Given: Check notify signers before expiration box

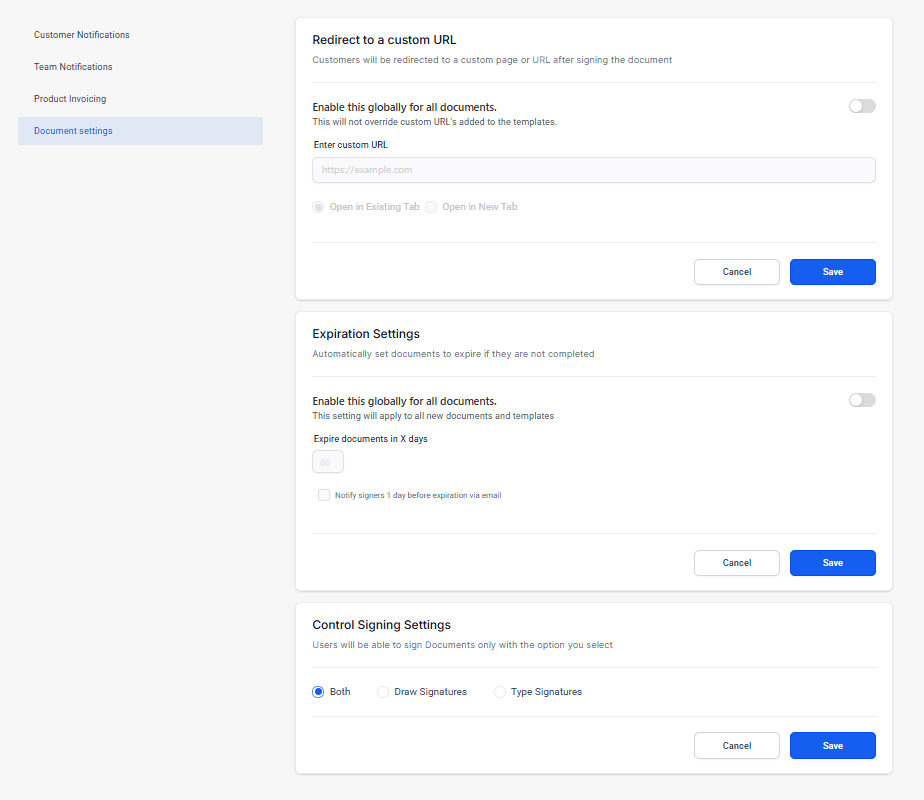Looking at the screenshot, I should [x=324, y=495].
